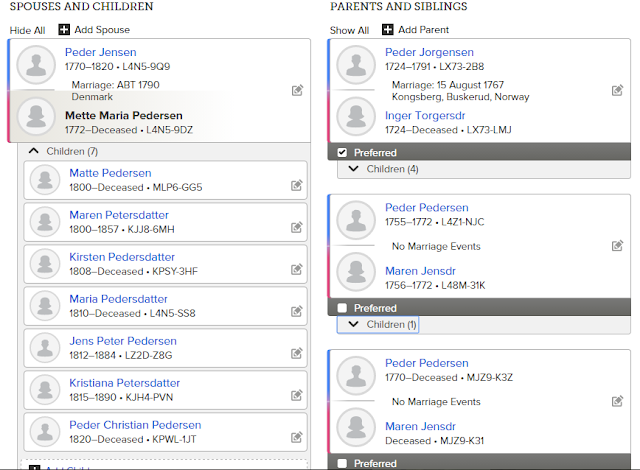Click the Add Spouse label
Image resolution: width=640 pixels, height=470 pixels.
(x=102, y=30)
